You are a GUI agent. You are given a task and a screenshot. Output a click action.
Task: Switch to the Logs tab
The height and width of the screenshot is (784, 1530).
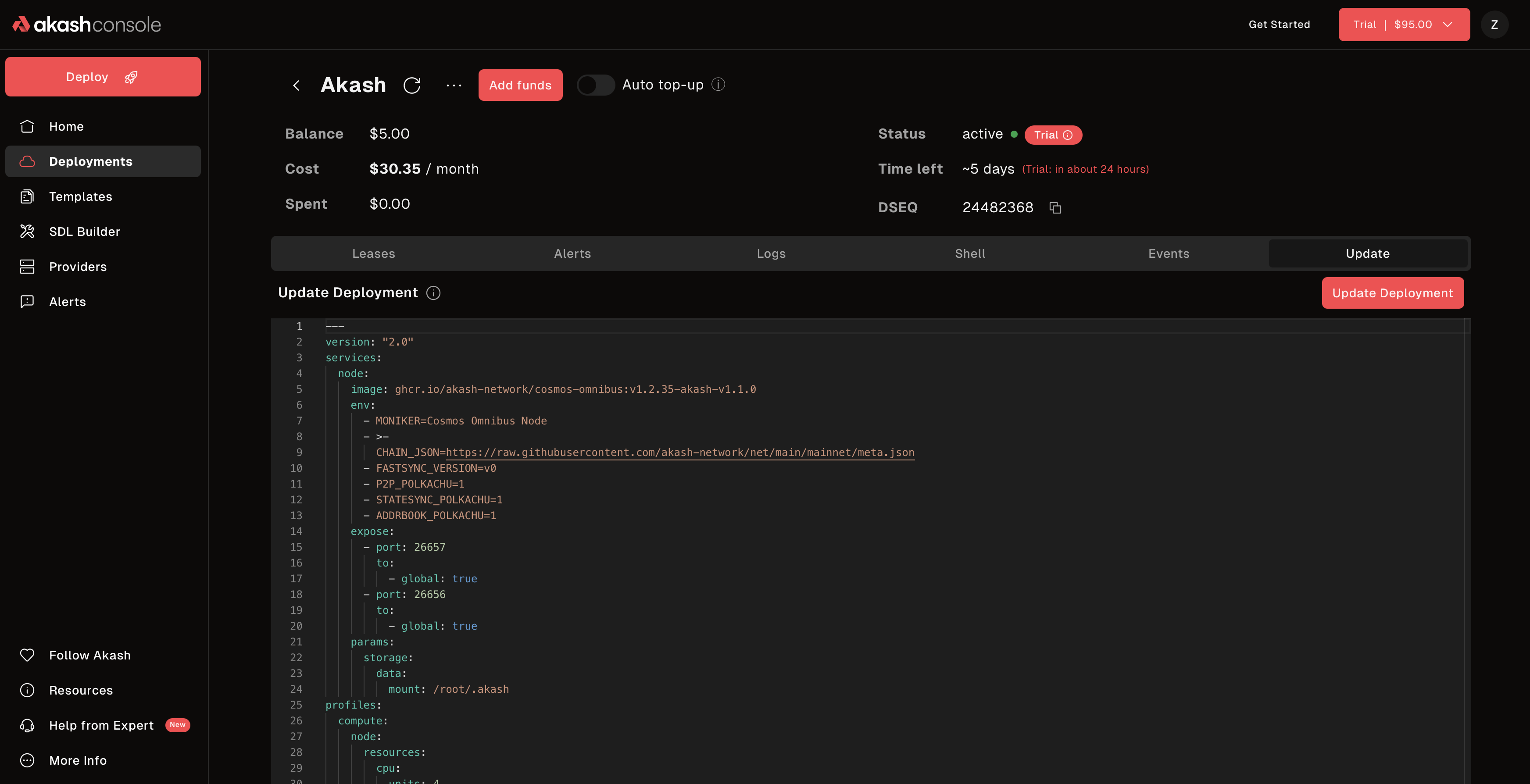(771, 253)
